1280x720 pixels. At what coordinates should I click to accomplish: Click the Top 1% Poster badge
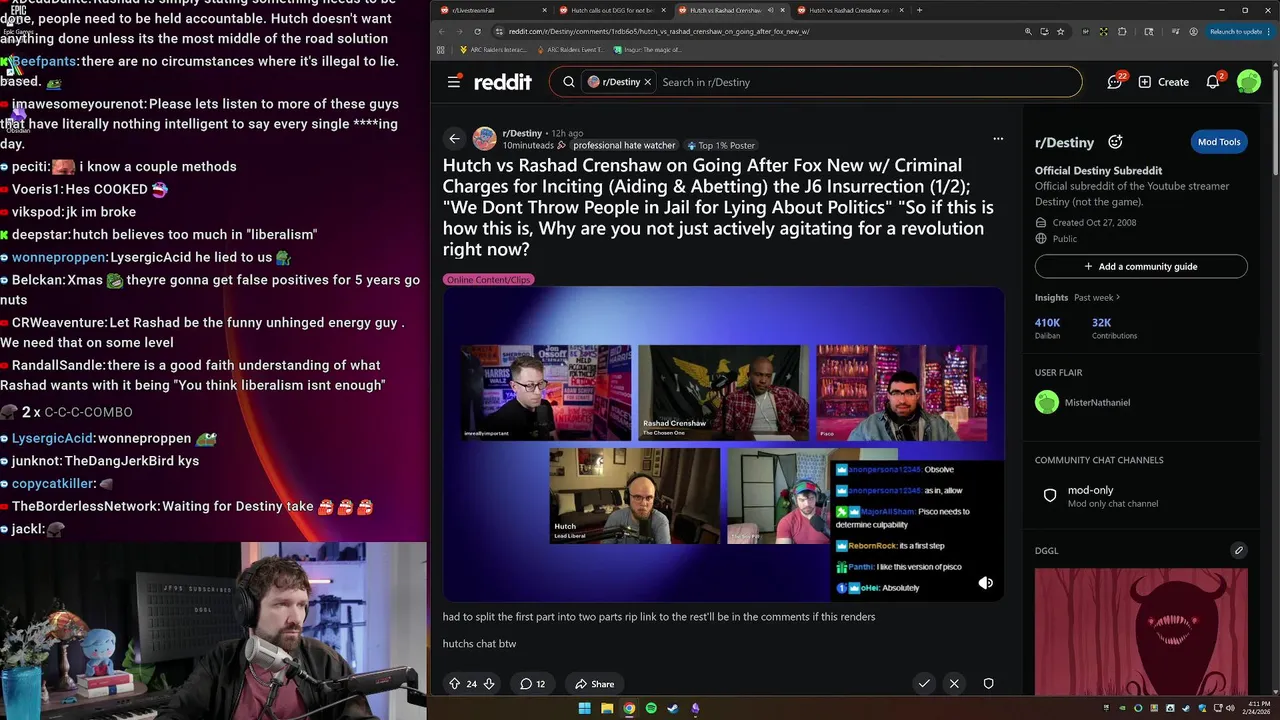coord(720,145)
